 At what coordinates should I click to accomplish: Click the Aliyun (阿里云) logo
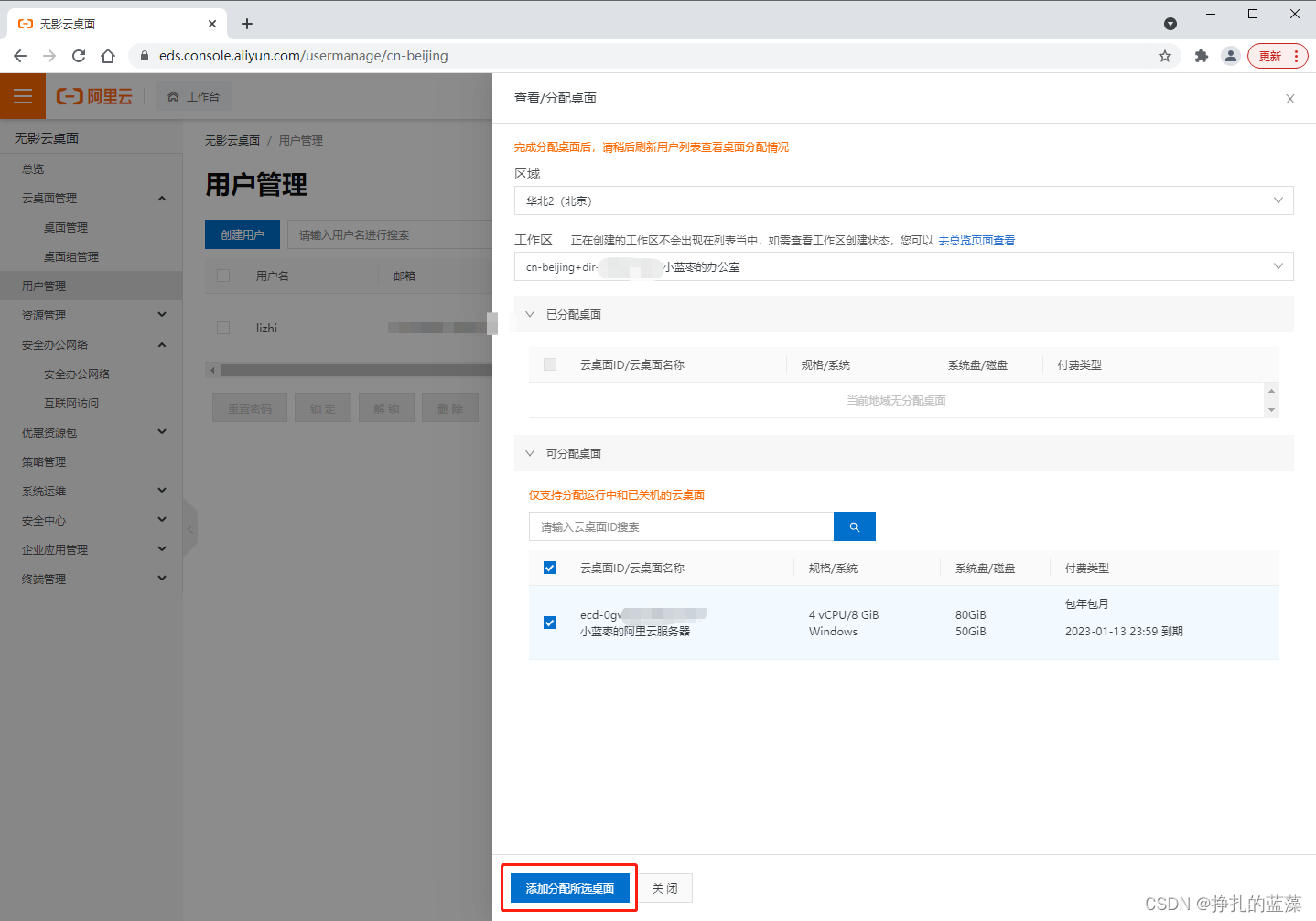pos(93,95)
